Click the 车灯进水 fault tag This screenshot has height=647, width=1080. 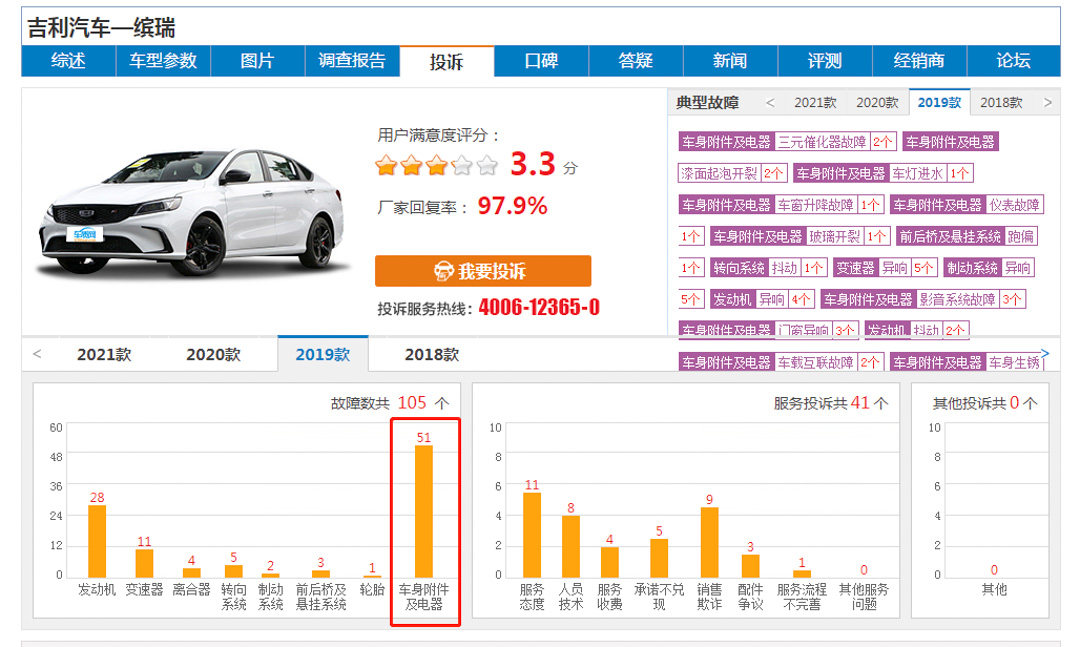coord(917,174)
